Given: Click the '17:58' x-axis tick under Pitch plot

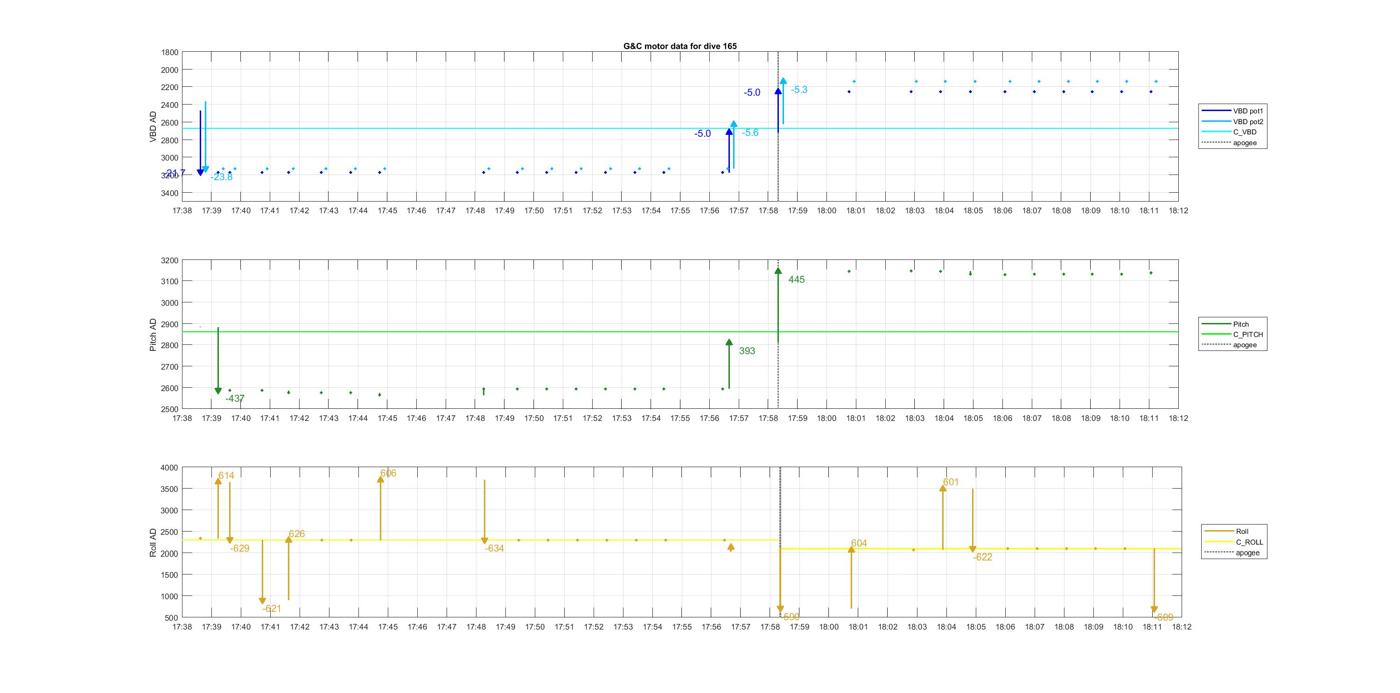Looking at the screenshot, I should coord(768,418).
